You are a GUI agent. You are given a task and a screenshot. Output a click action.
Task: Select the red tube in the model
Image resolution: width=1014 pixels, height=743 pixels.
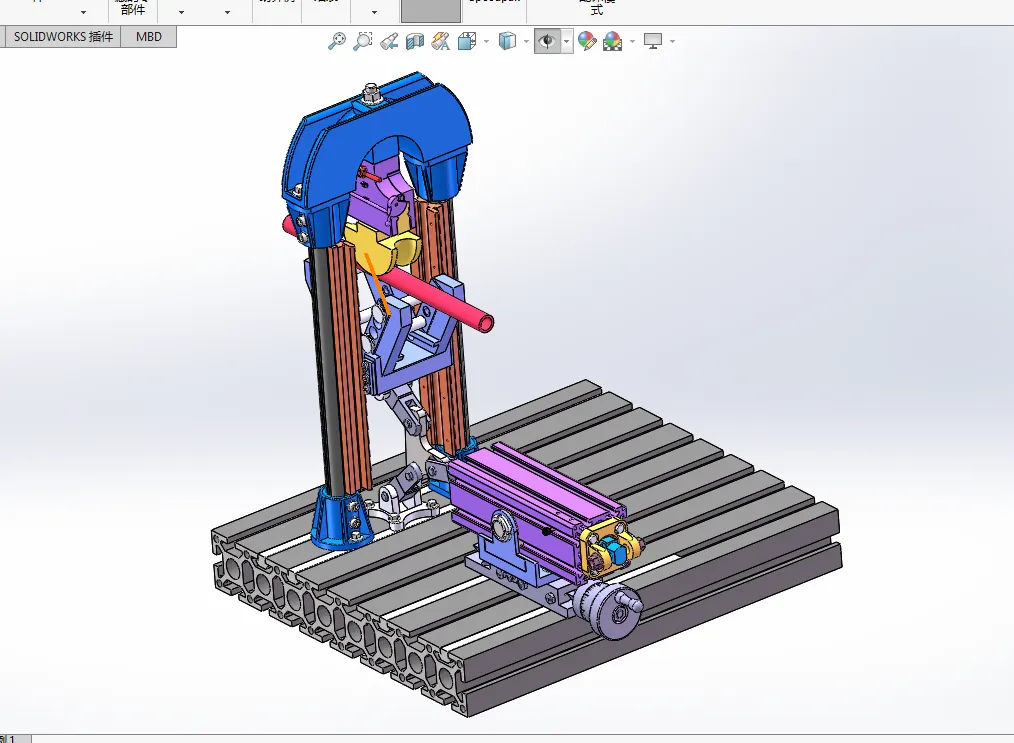(x=440, y=299)
